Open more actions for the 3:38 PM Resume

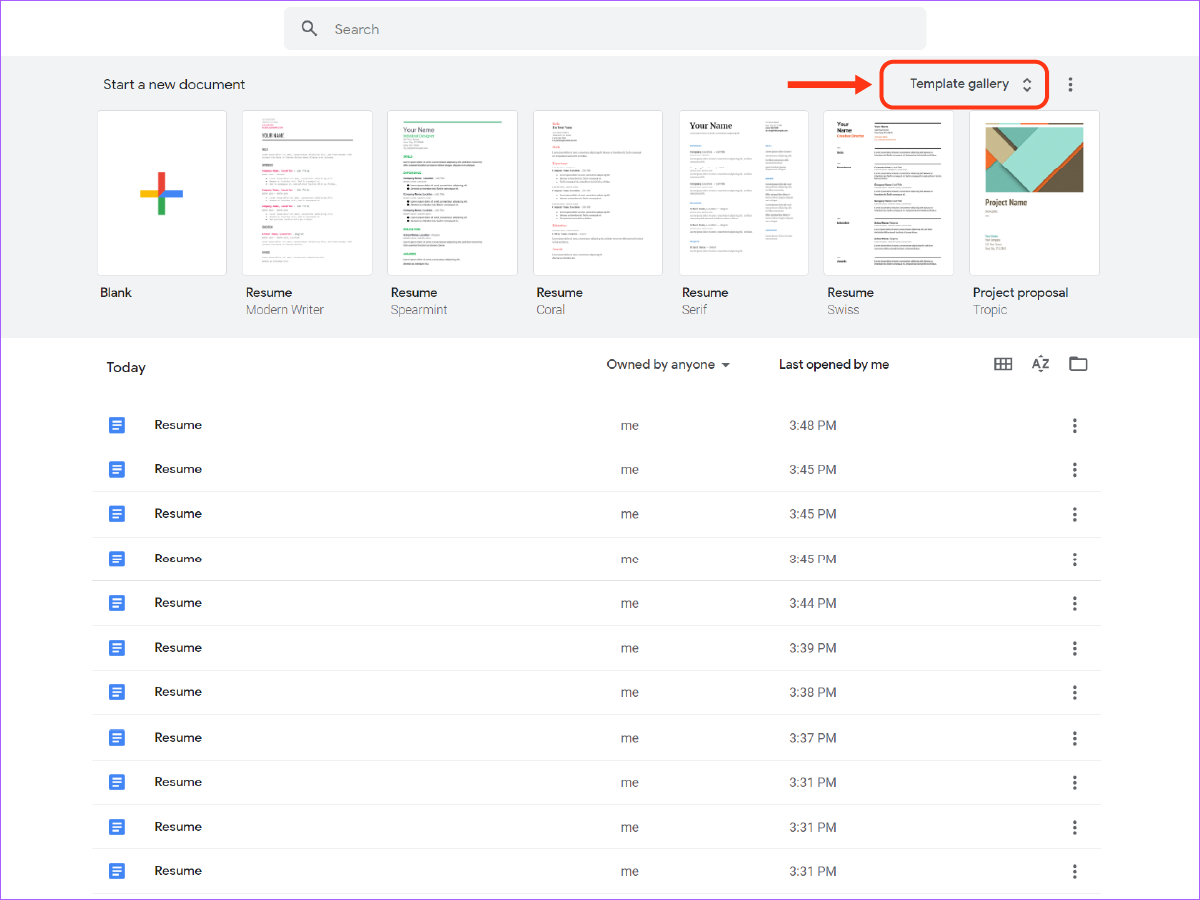(x=1075, y=693)
